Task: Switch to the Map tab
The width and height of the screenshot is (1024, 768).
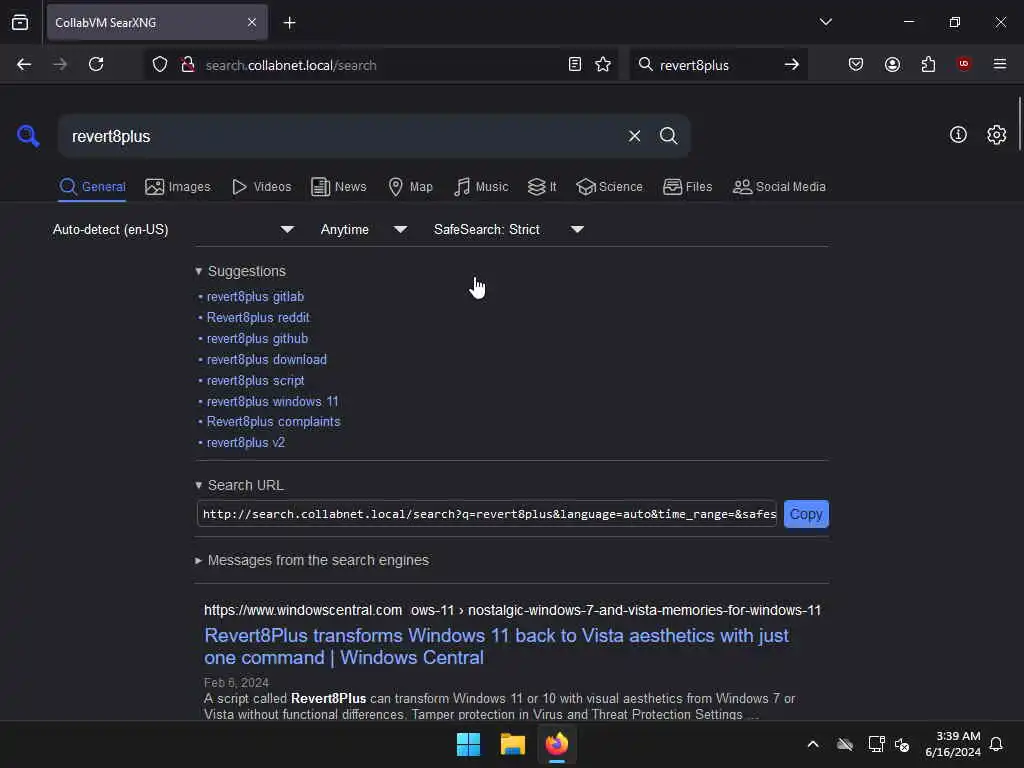Action: (x=410, y=187)
